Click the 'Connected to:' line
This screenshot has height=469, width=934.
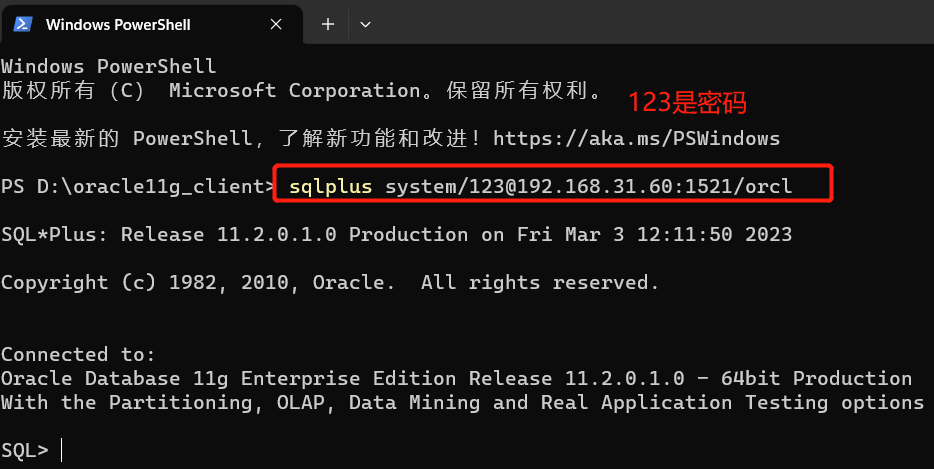click(x=78, y=355)
